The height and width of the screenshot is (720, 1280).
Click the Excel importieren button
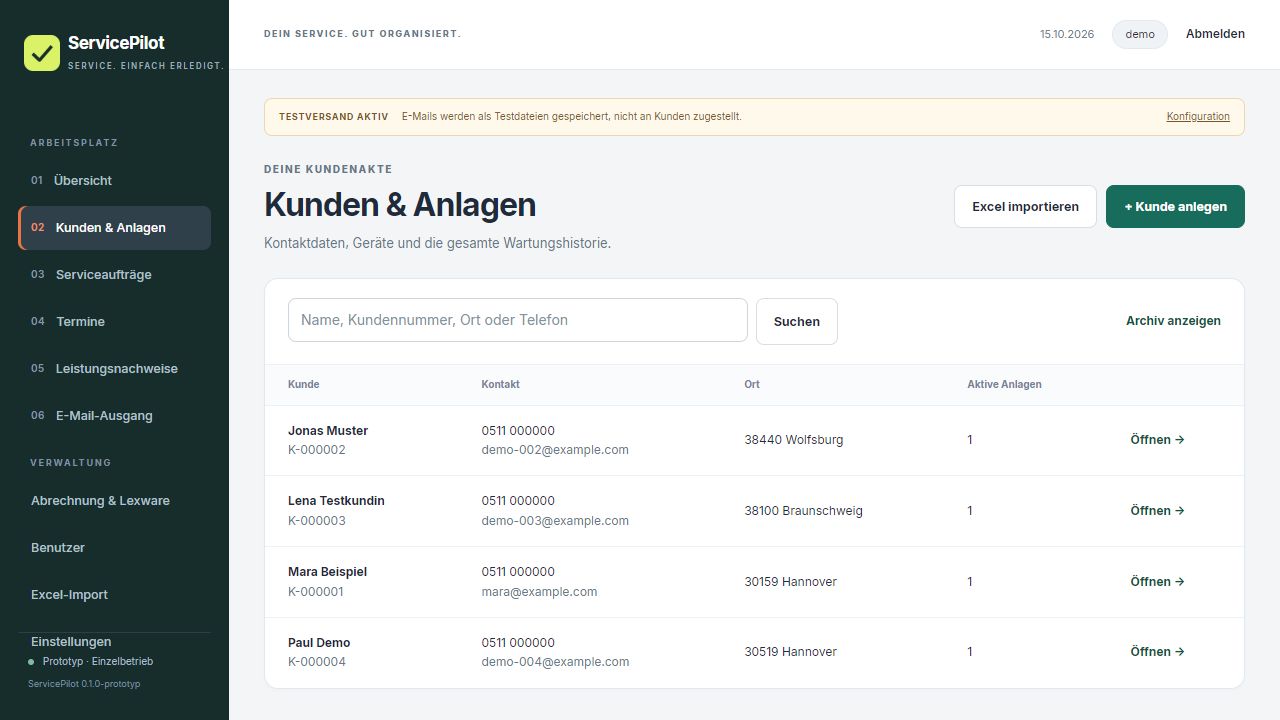click(1025, 207)
